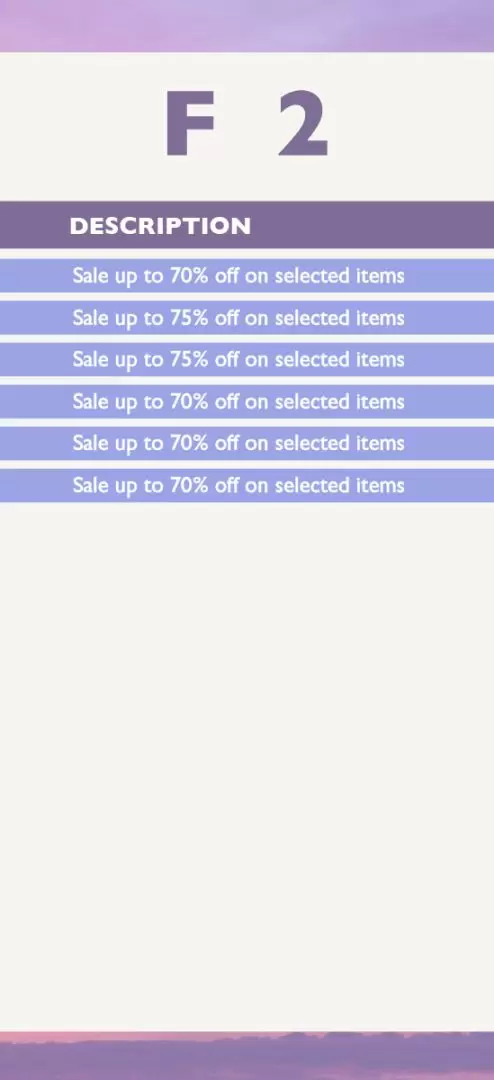Click 'off on' text in second 75% row
Image resolution: width=494 pixels, height=1080 pixels.
coord(241,360)
